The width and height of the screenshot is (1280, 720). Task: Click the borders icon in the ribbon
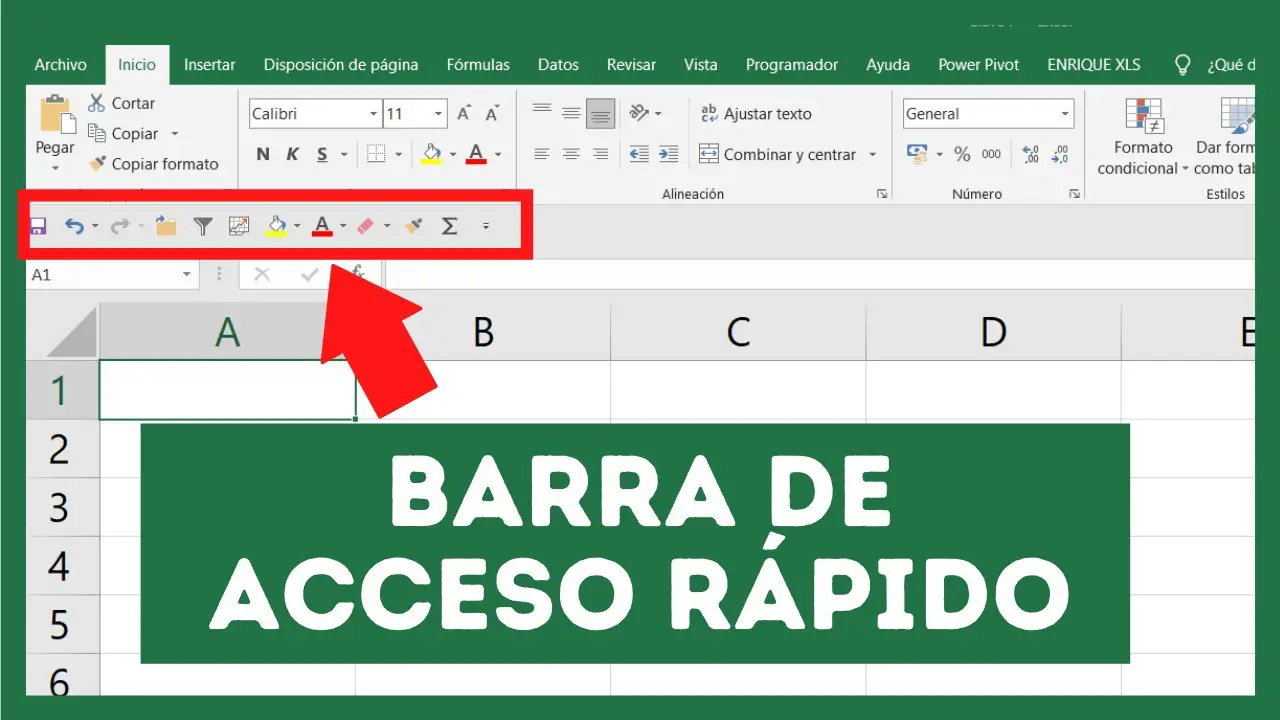pos(376,154)
